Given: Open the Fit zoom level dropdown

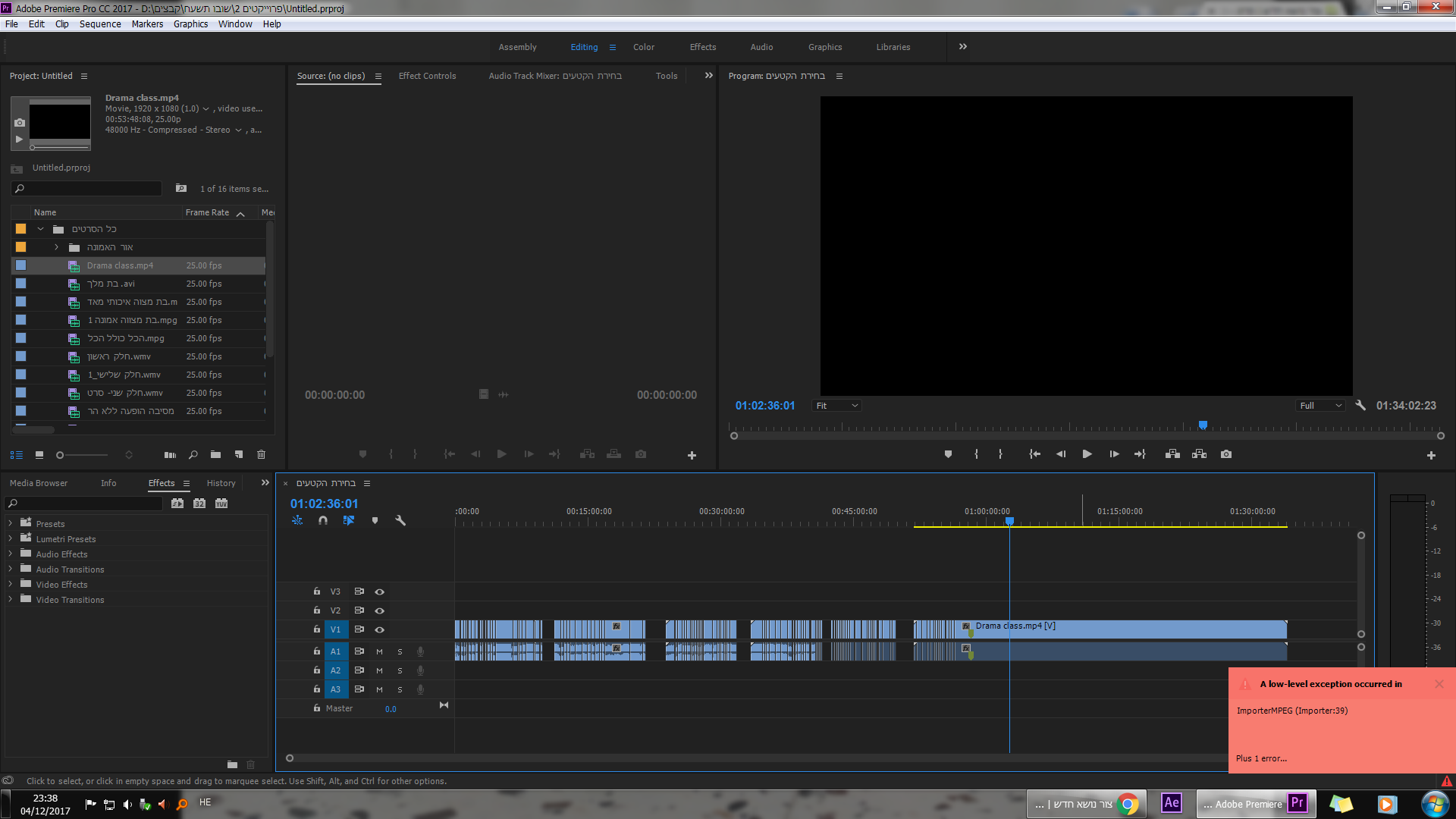Looking at the screenshot, I should coord(836,406).
